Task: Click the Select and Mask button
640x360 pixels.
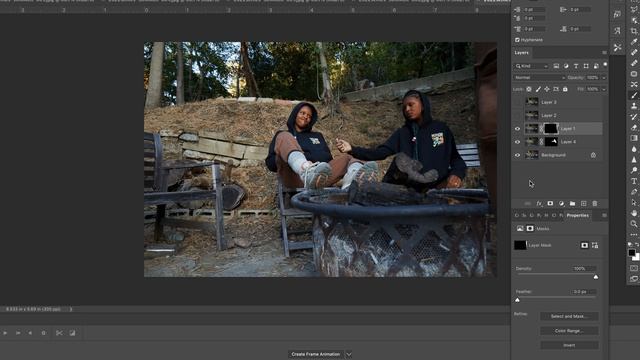Action: coord(569,316)
